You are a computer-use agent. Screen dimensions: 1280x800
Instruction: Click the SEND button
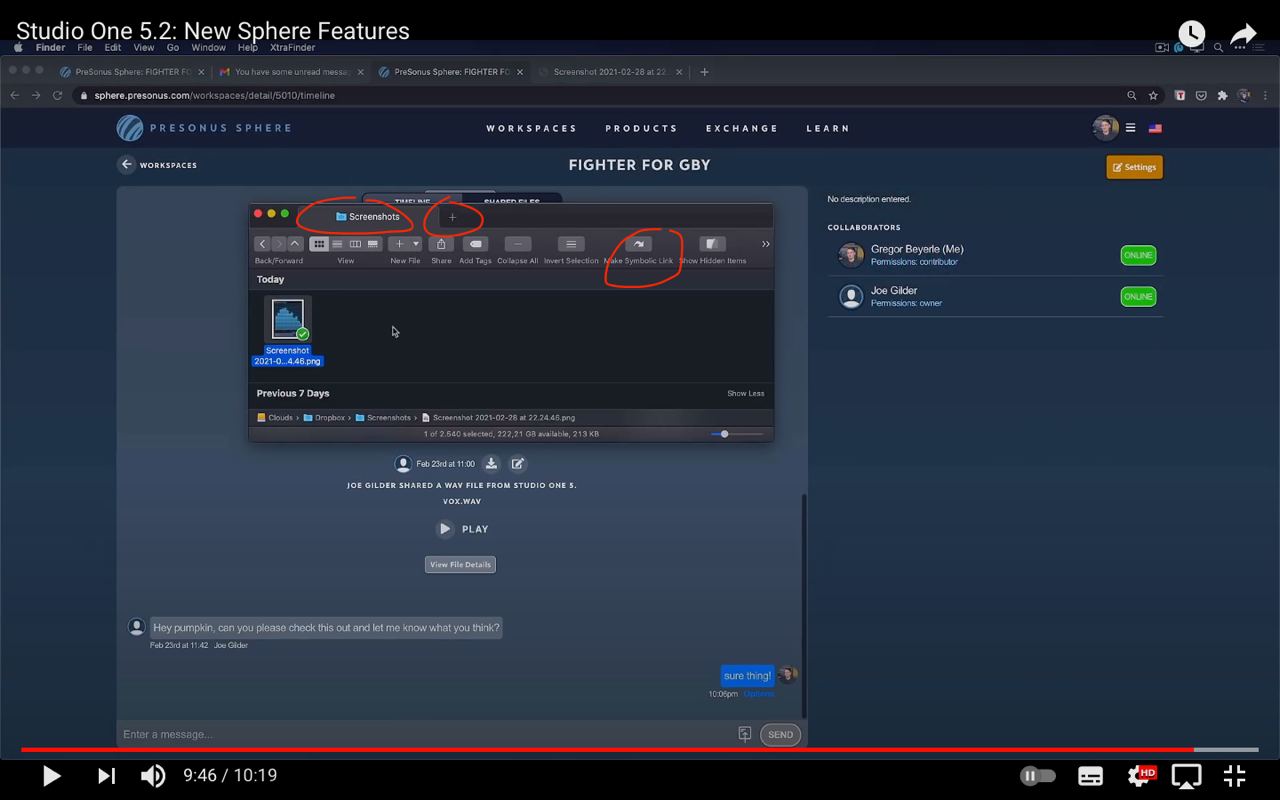tap(780, 734)
